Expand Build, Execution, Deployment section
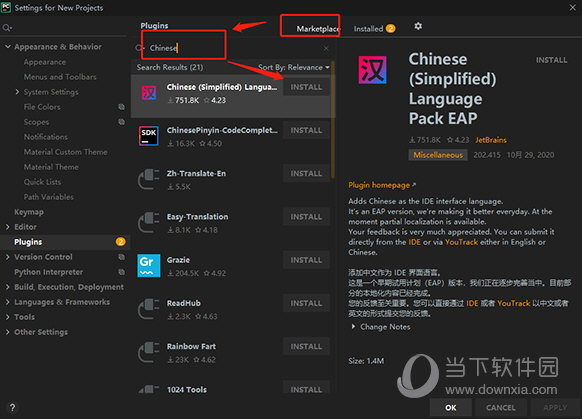Viewport: 582px width, 419px height. coord(7,287)
